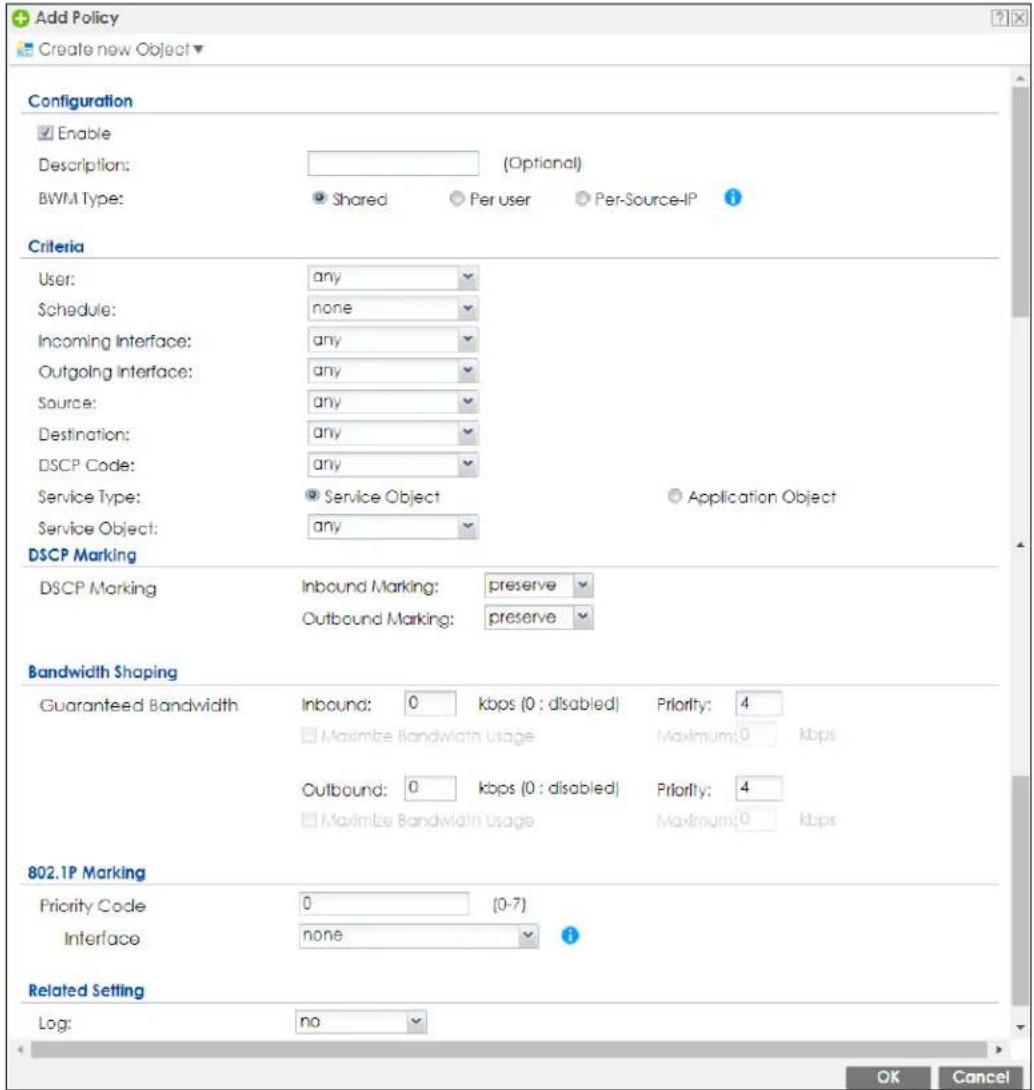
Task: Click the Create new Object icon
Action: click(25, 49)
